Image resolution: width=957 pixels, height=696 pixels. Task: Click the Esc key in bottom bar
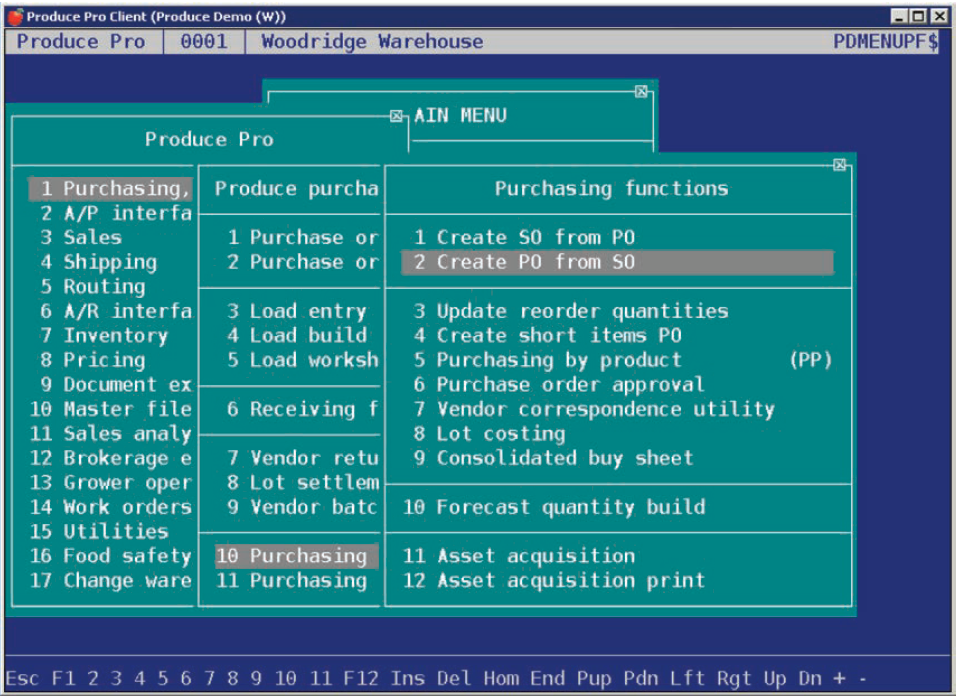(x=23, y=678)
